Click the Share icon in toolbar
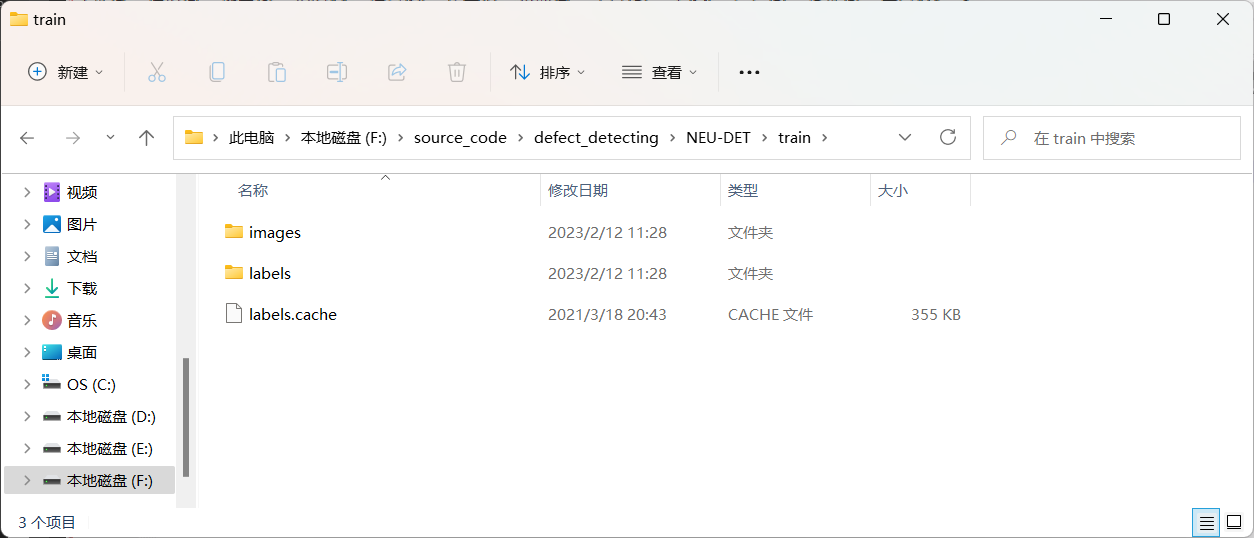 [397, 72]
